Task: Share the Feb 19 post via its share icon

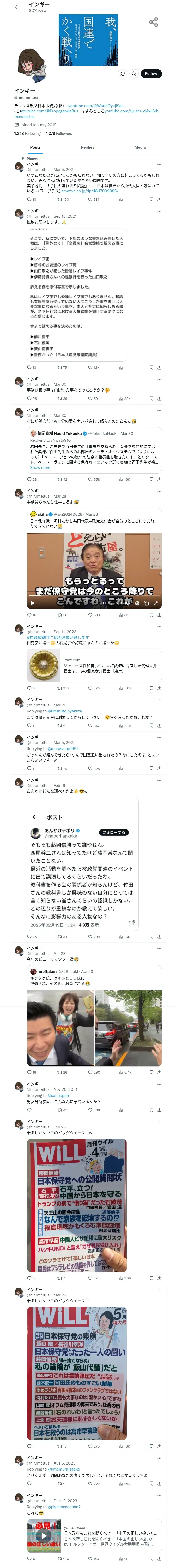Action: pos(159,936)
